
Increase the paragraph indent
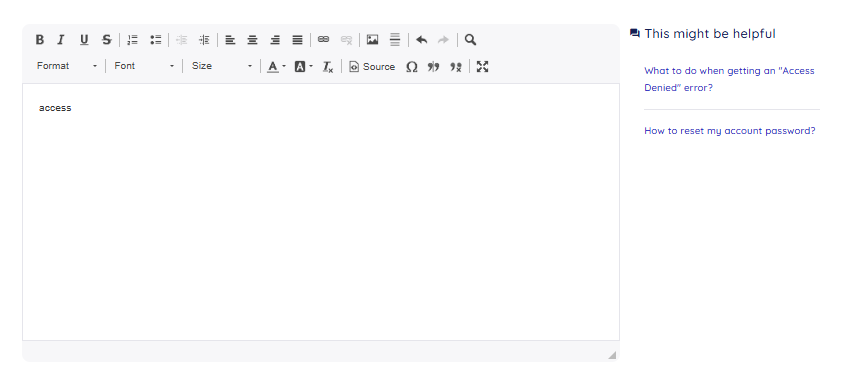click(204, 40)
